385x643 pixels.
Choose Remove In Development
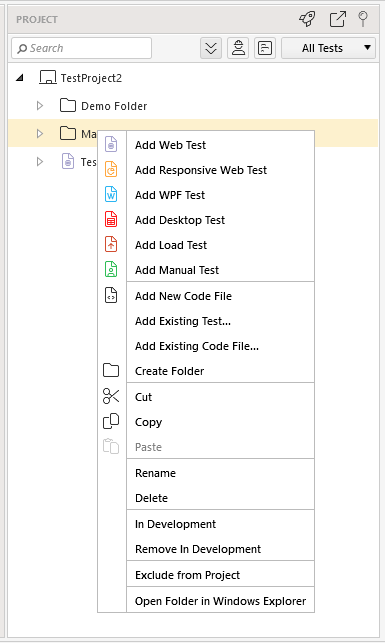[220, 549]
